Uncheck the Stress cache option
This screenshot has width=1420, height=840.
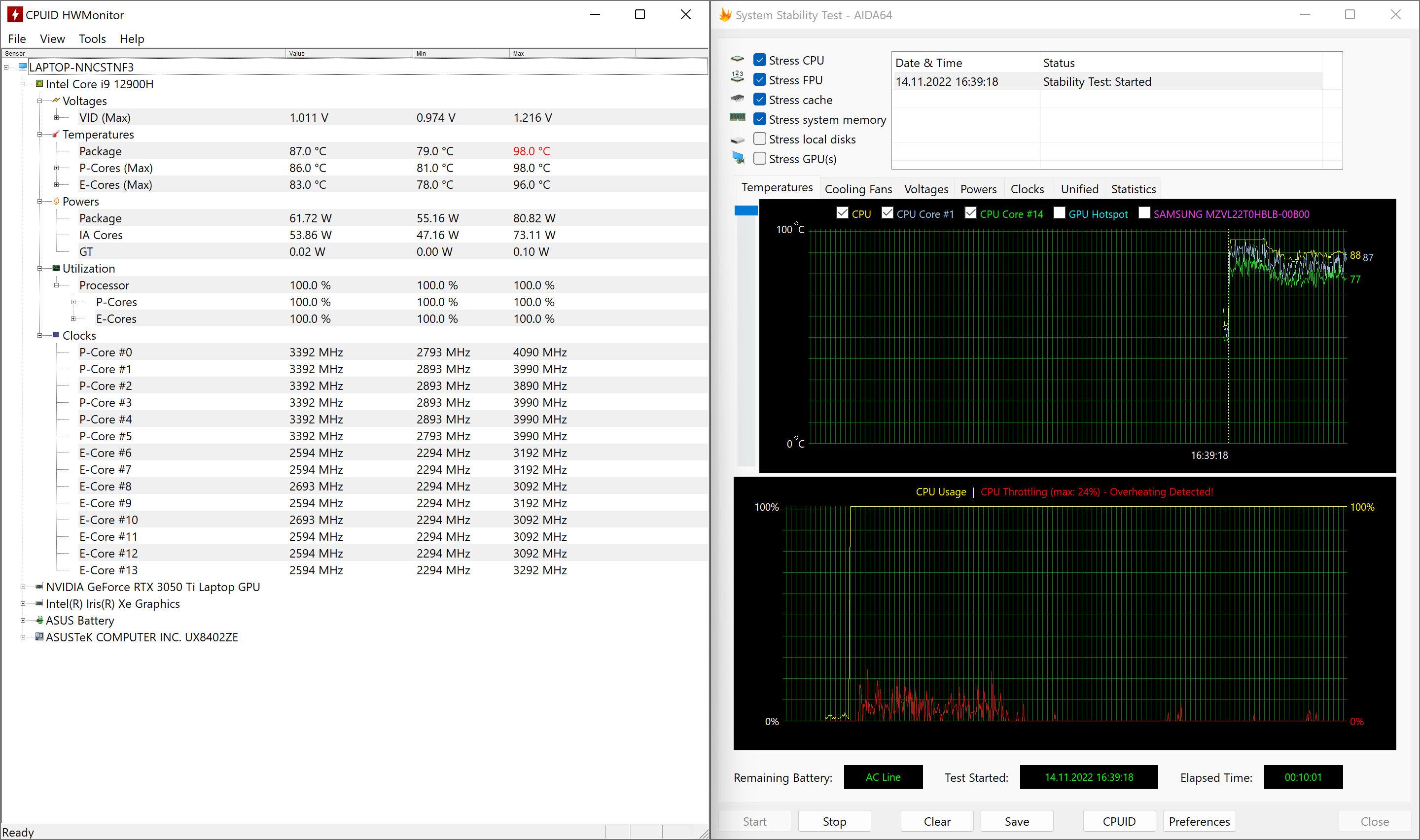tap(760, 100)
